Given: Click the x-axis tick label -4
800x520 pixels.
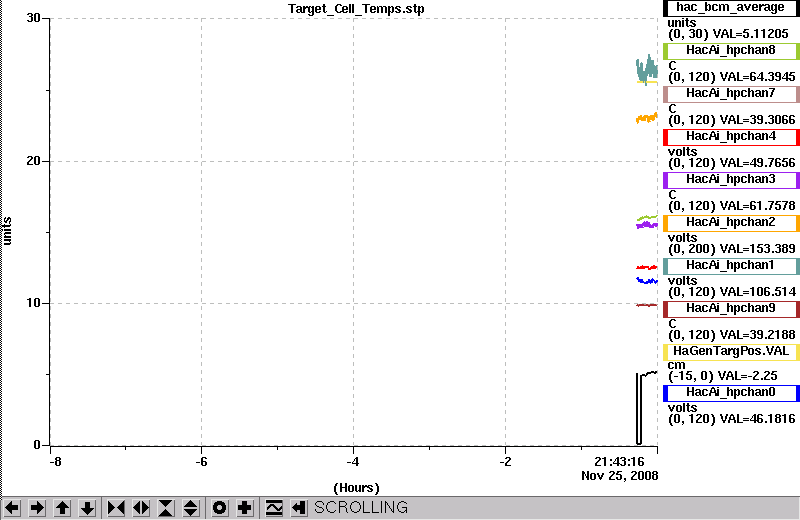Looking at the screenshot, I should coord(353,462).
